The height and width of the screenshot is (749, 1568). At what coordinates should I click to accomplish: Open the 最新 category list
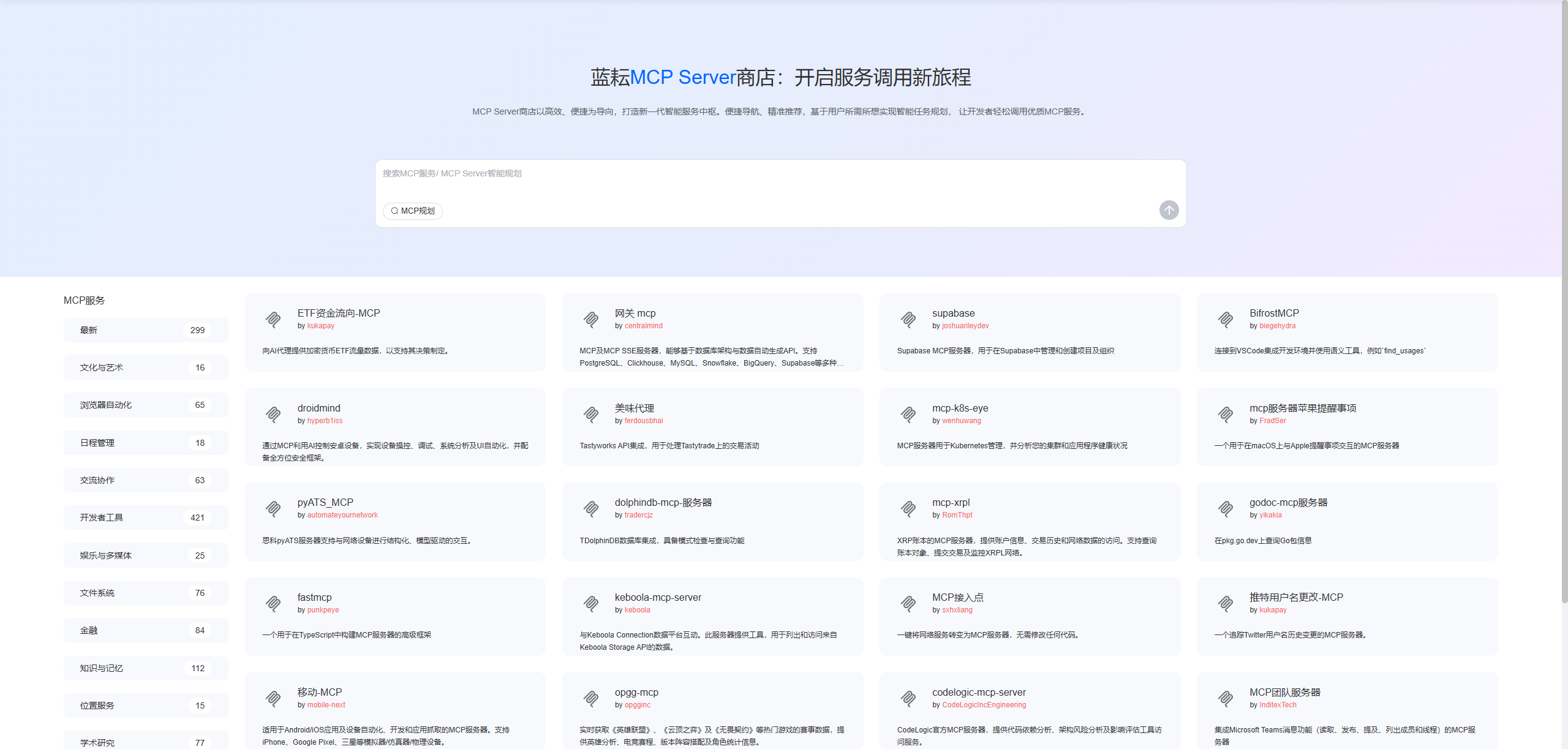click(x=145, y=329)
